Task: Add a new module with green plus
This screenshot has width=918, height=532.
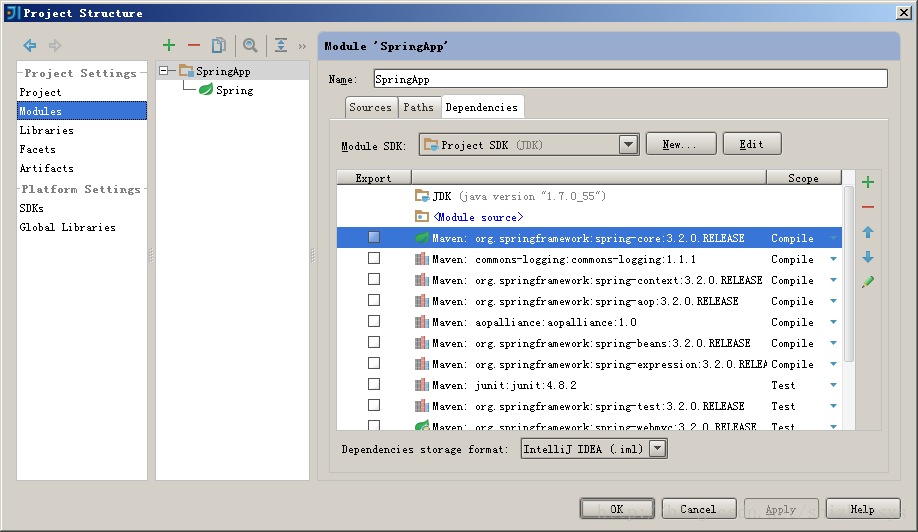Action: pos(169,45)
